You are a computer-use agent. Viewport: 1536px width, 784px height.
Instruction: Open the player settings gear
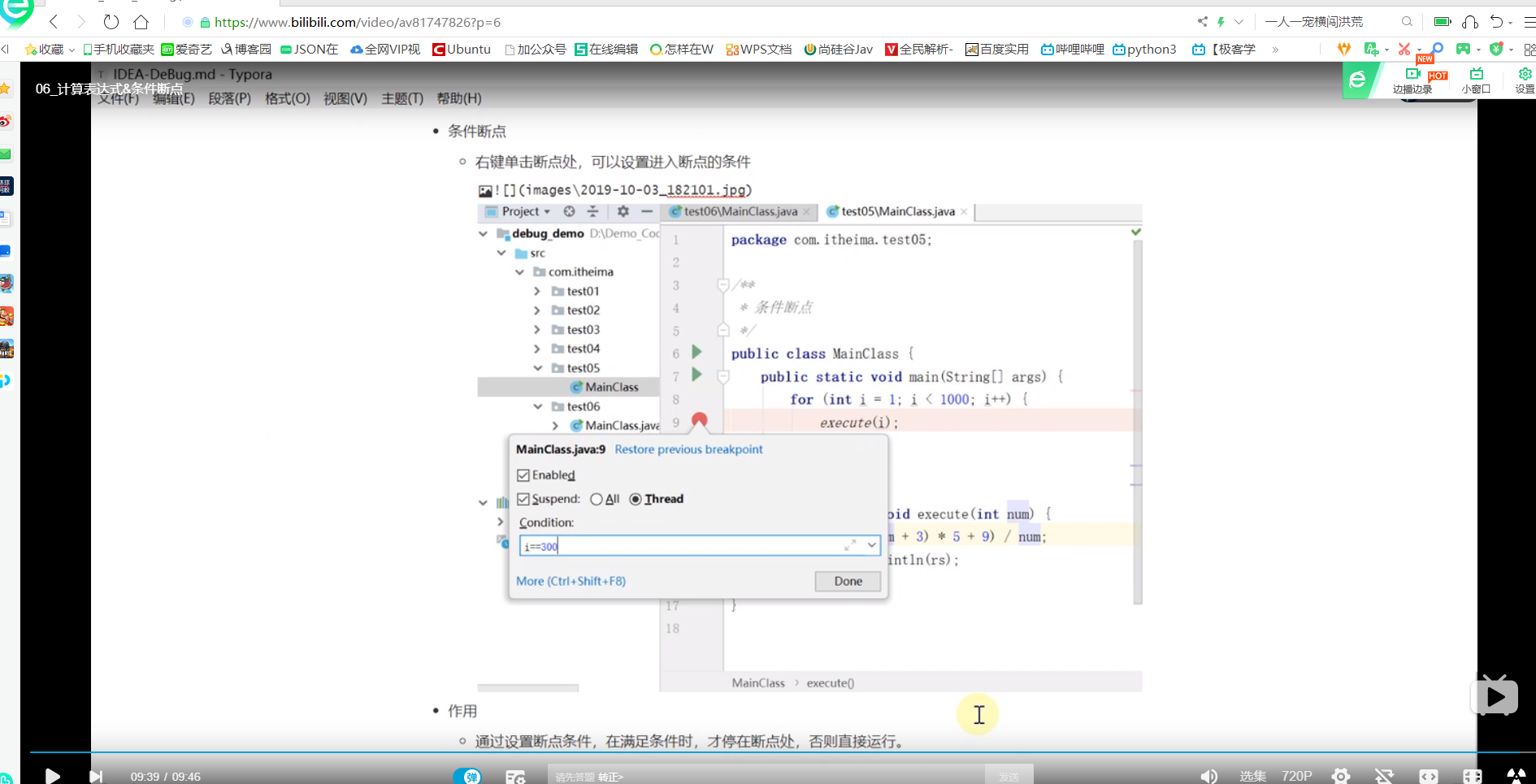[x=1341, y=777]
